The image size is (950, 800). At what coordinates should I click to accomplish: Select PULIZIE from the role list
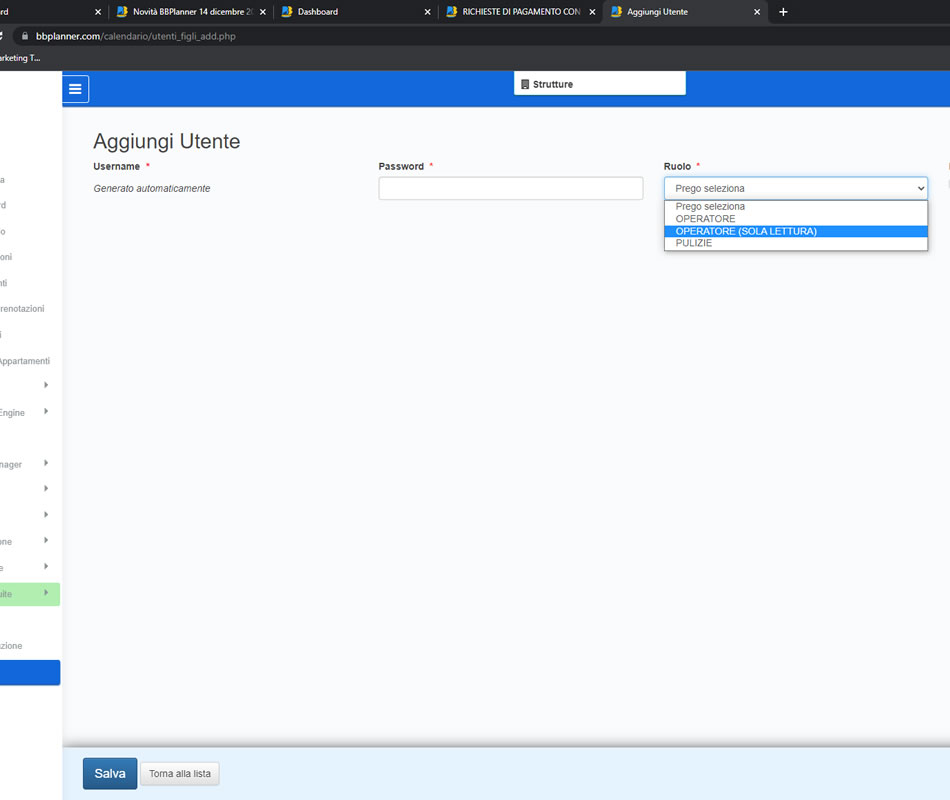click(x=694, y=243)
